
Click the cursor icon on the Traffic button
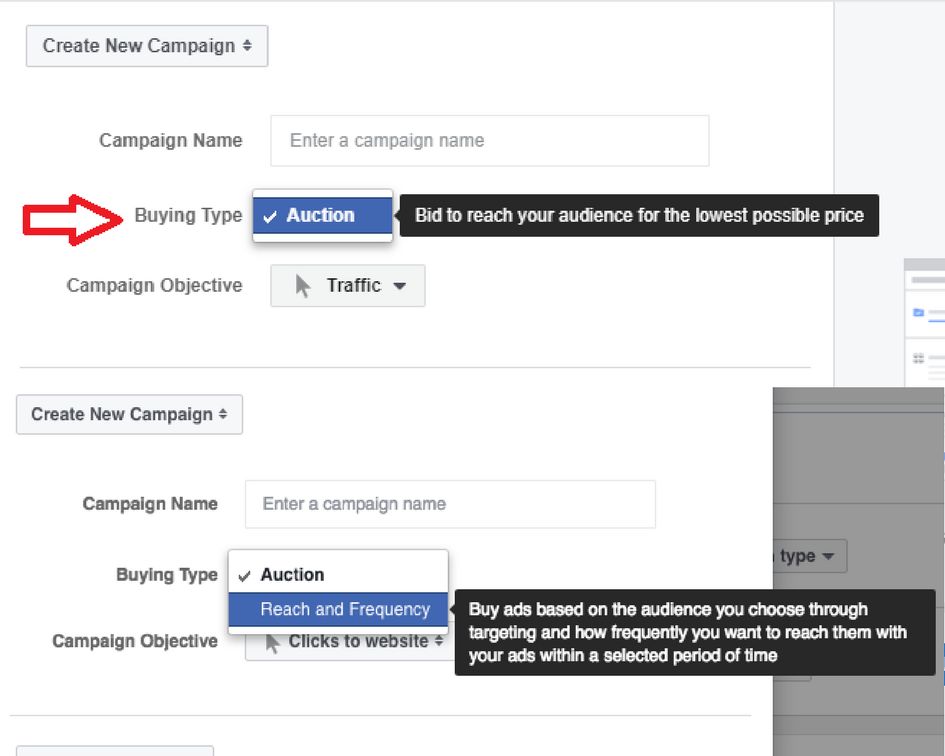303,286
